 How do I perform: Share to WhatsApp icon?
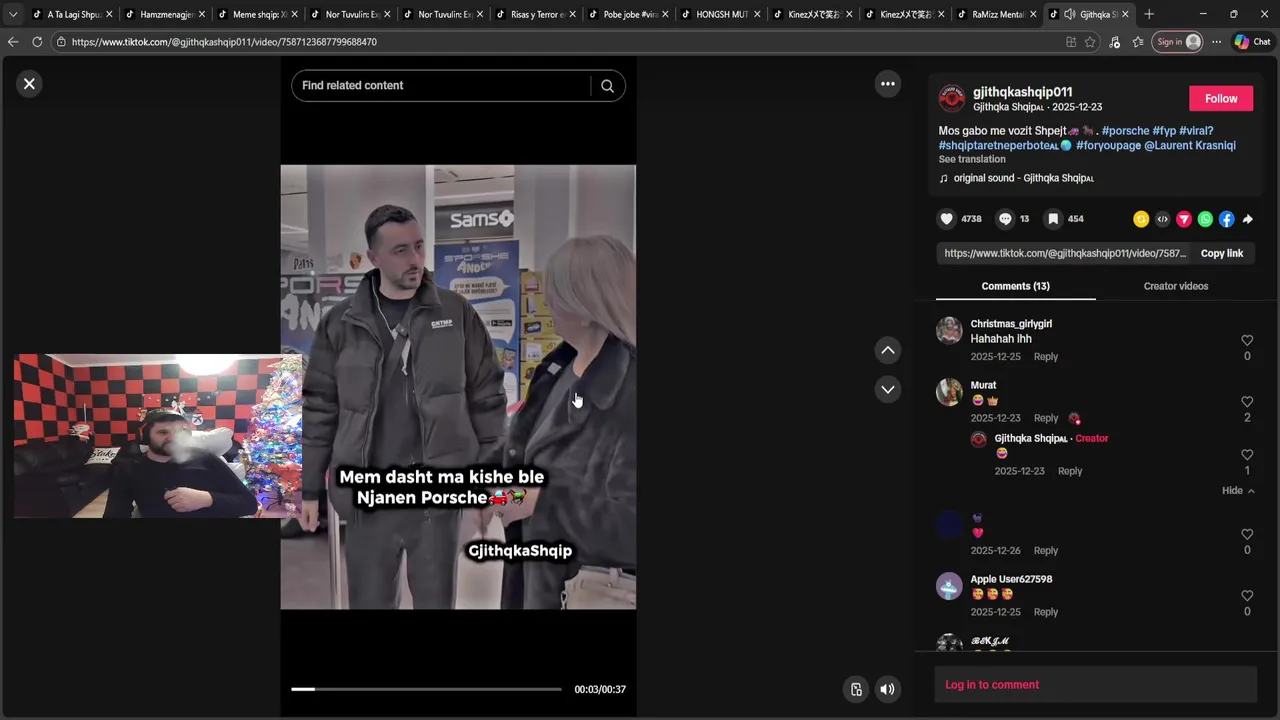(x=1205, y=219)
